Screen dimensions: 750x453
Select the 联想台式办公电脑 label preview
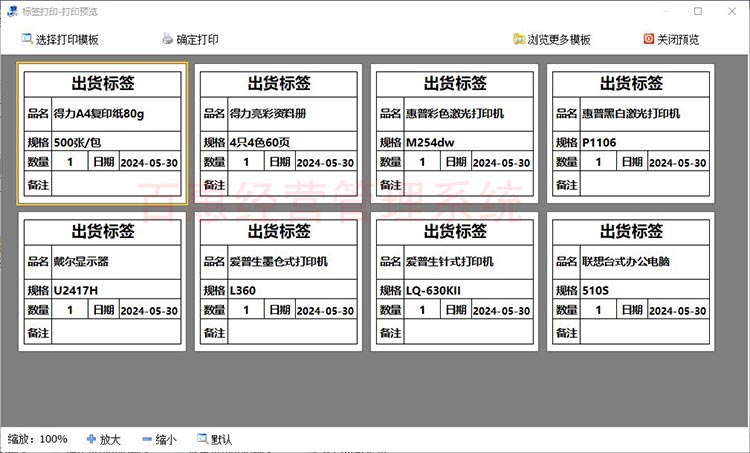pyautogui.click(x=630, y=282)
